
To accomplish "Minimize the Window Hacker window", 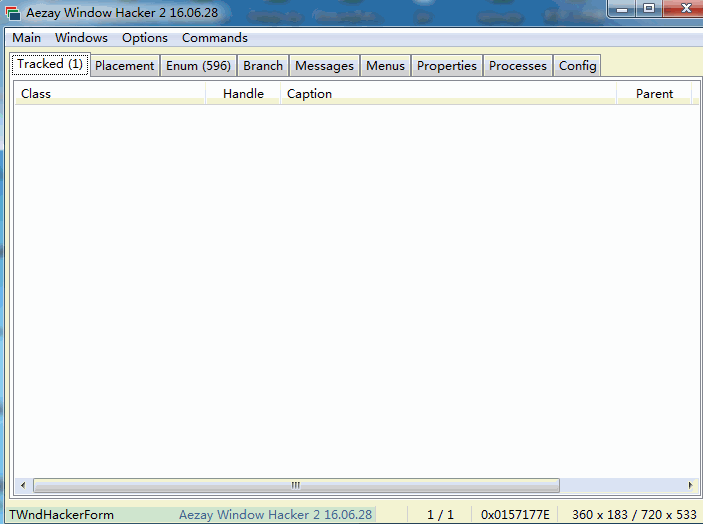I will pyautogui.click(x=621, y=9).
